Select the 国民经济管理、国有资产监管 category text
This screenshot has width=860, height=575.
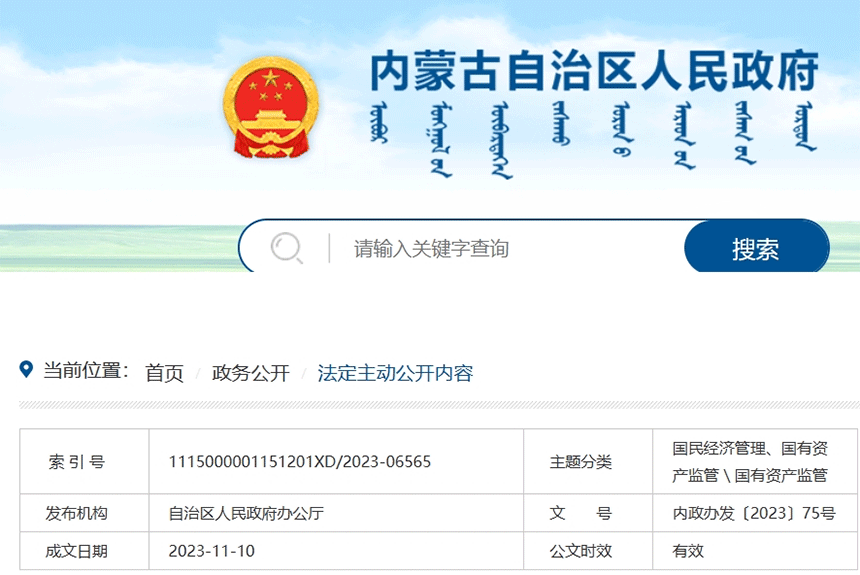pyautogui.click(x=750, y=461)
